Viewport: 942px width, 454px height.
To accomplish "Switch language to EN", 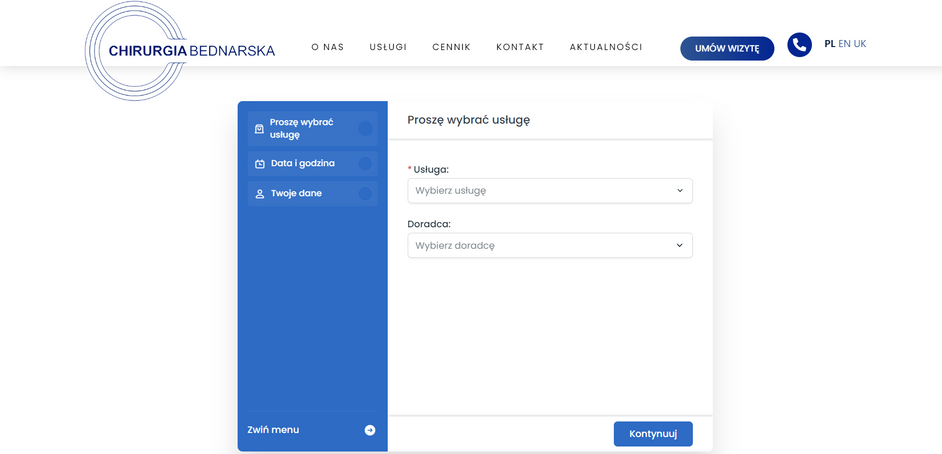I will [x=845, y=44].
